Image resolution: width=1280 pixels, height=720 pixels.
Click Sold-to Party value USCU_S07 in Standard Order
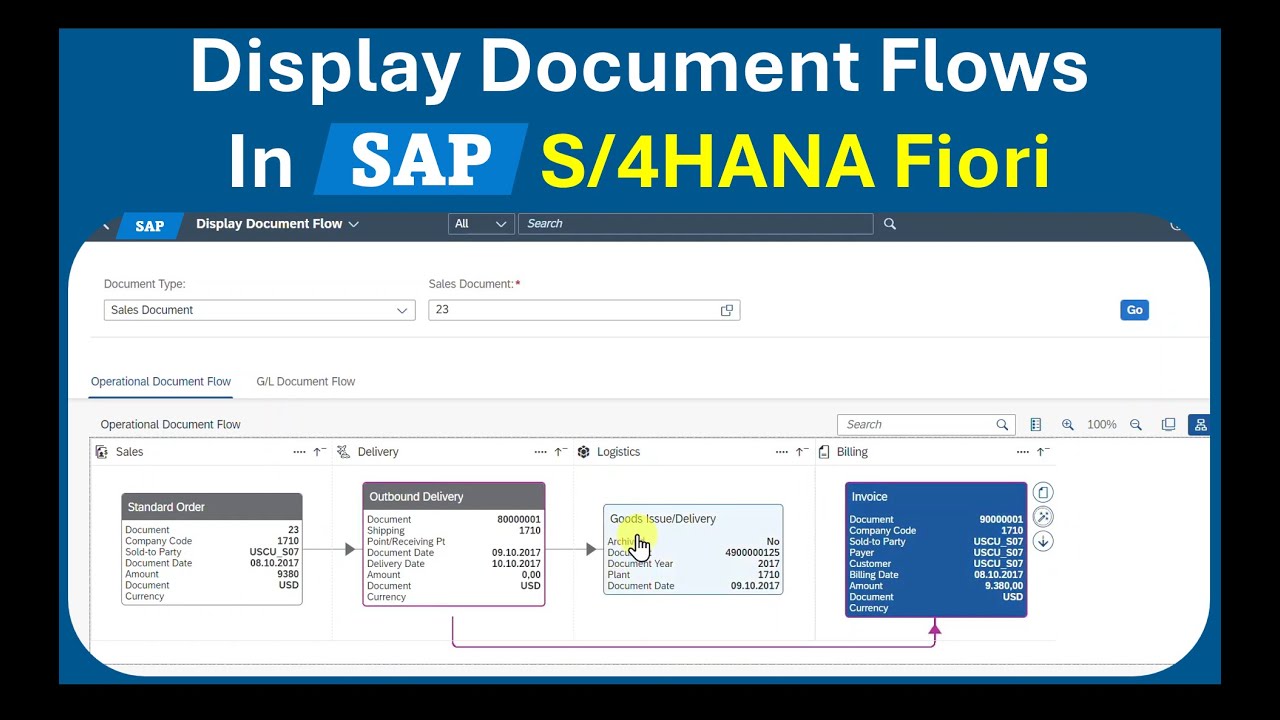274,552
